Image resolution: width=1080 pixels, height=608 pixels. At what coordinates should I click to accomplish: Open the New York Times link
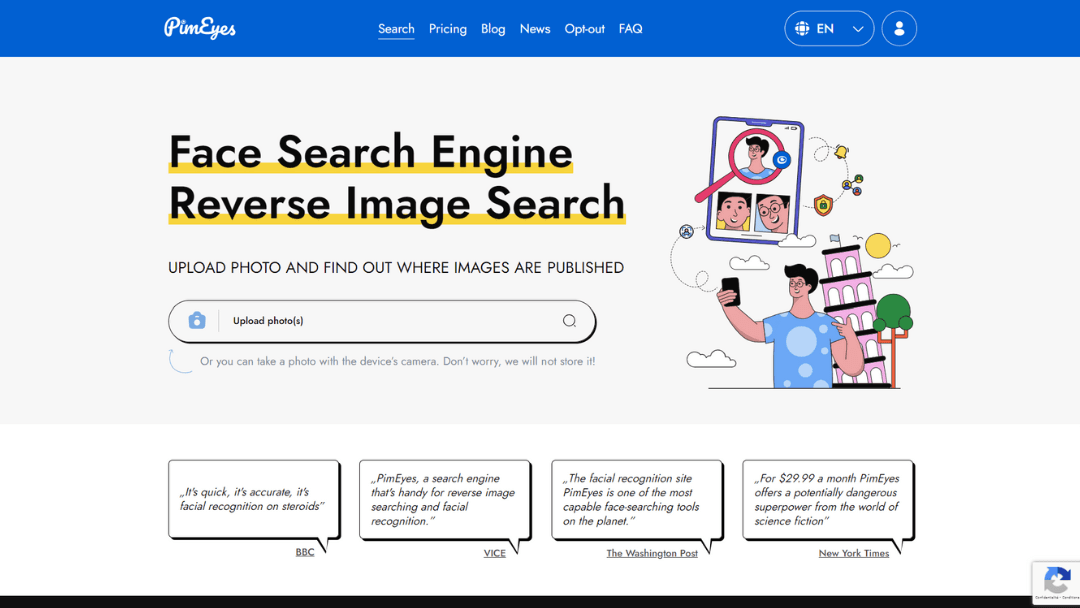[x=853, y=553]
